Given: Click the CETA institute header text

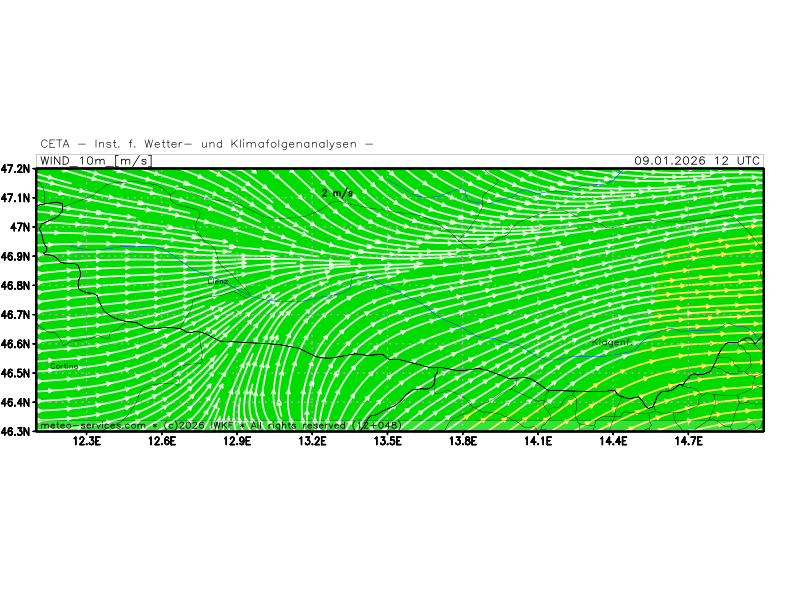Looking at the screenshot, I should [x=207, y=144].
